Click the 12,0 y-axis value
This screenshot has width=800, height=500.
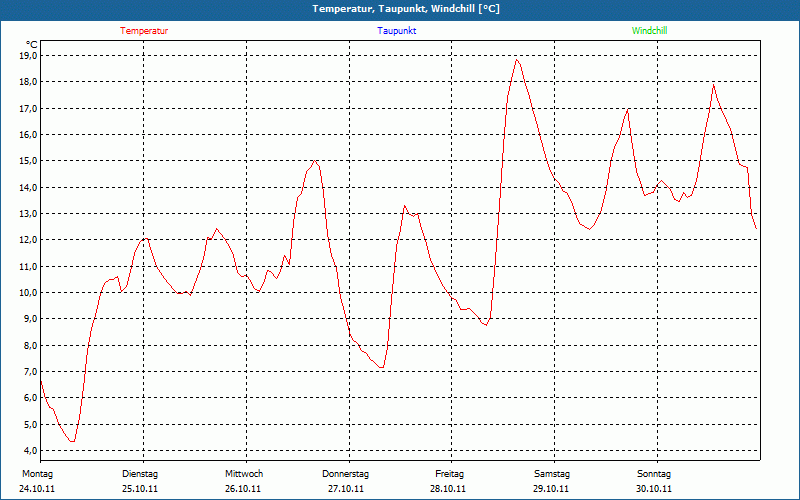(29, 240)
